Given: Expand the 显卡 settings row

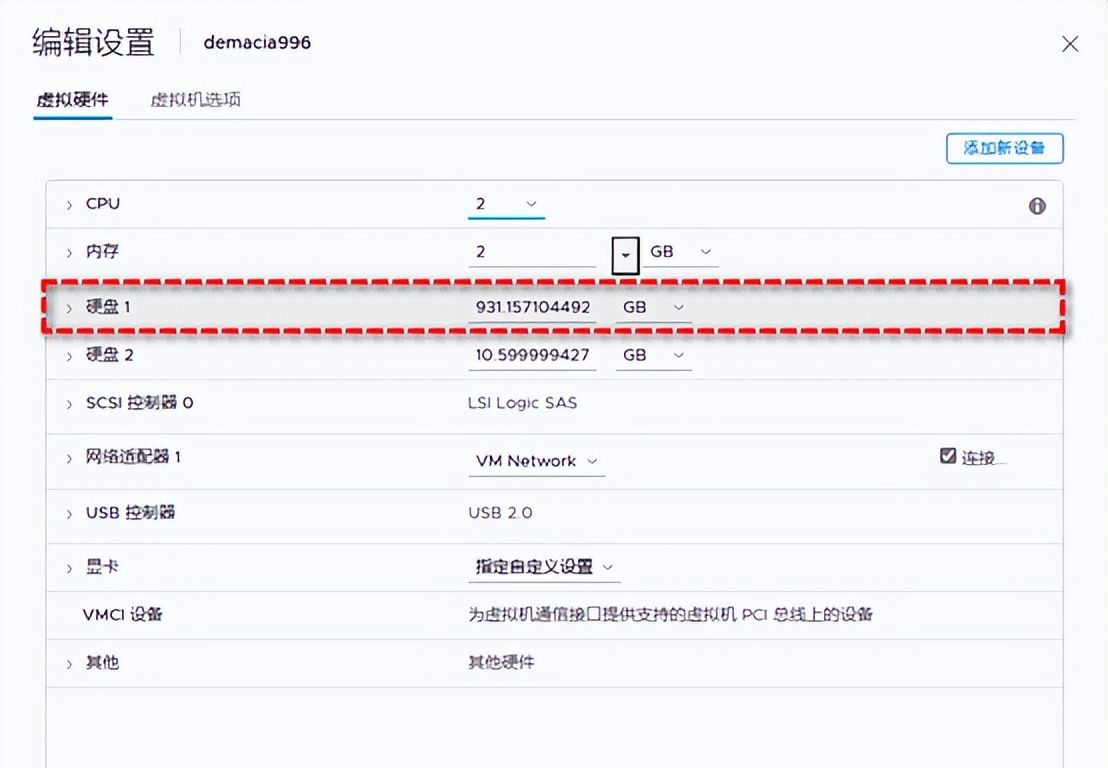Looking at the screenshot, I should click(68, 565).
